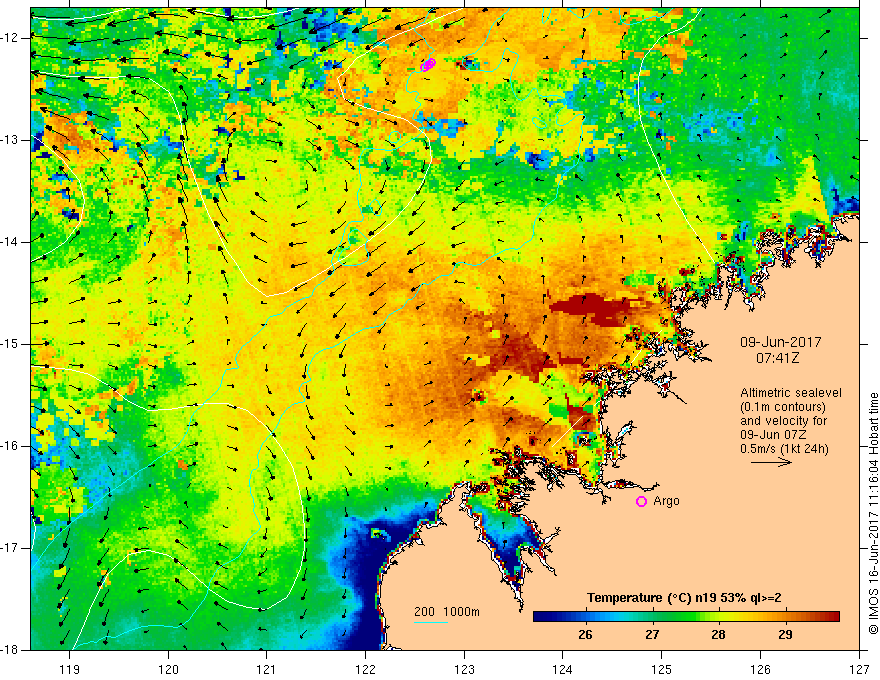Click the magenta Argo legend circle

point(641,501)
